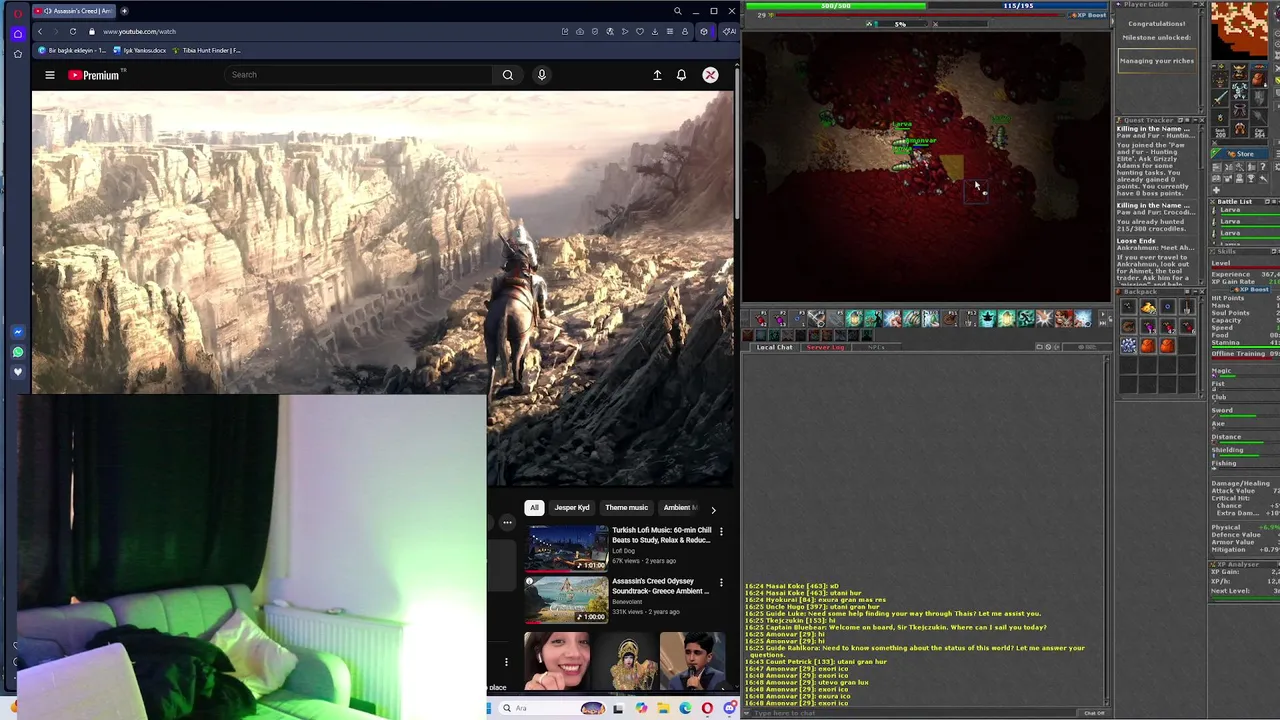Viewport: 1280px width, 720px height.
Task: Go to YouTube Premium home logo
Action: [93, 75]
